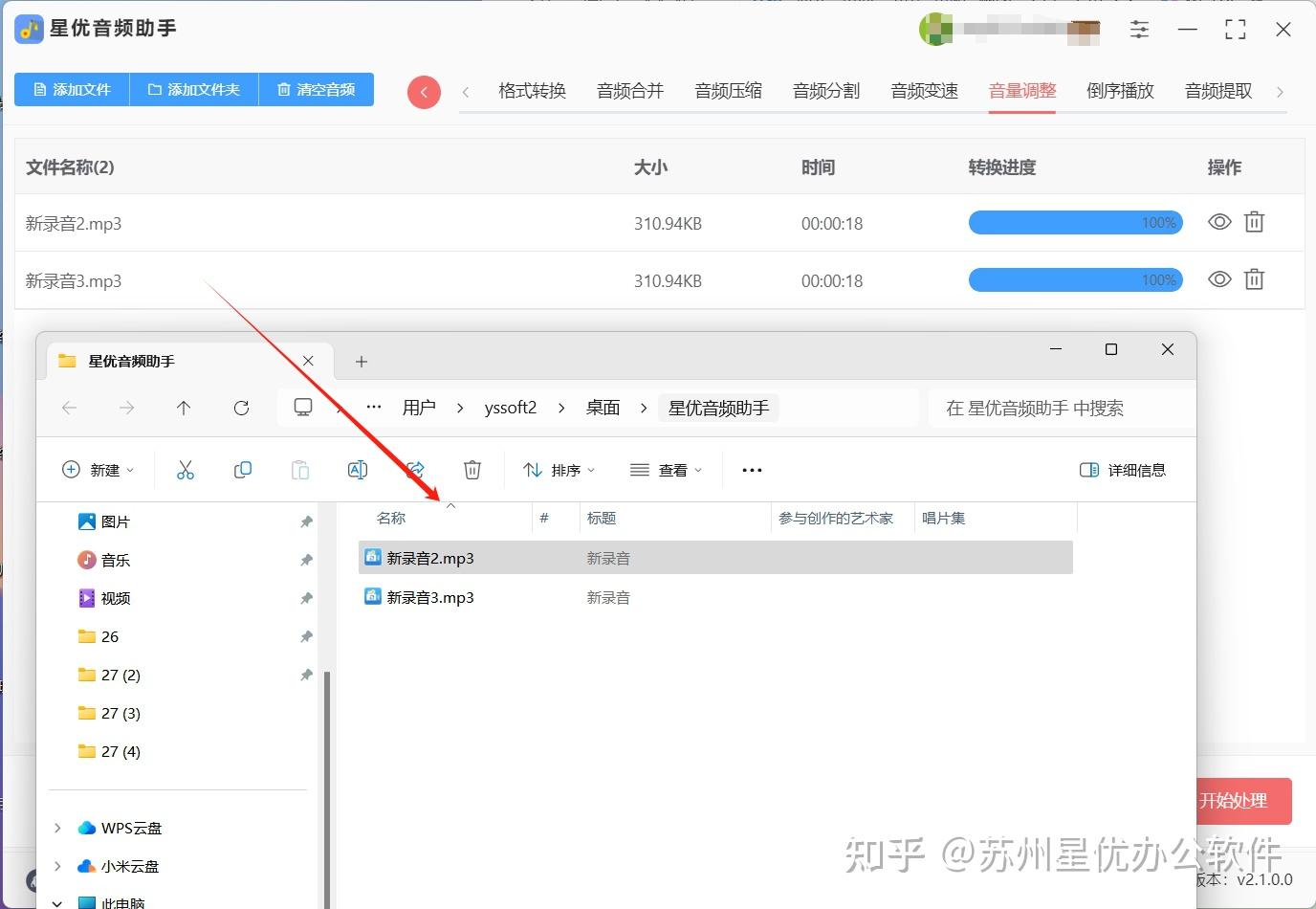Click 新录音2.mp3 in the converter list
The height and width of the screenshot is (909, 1316).
(74, 224)
